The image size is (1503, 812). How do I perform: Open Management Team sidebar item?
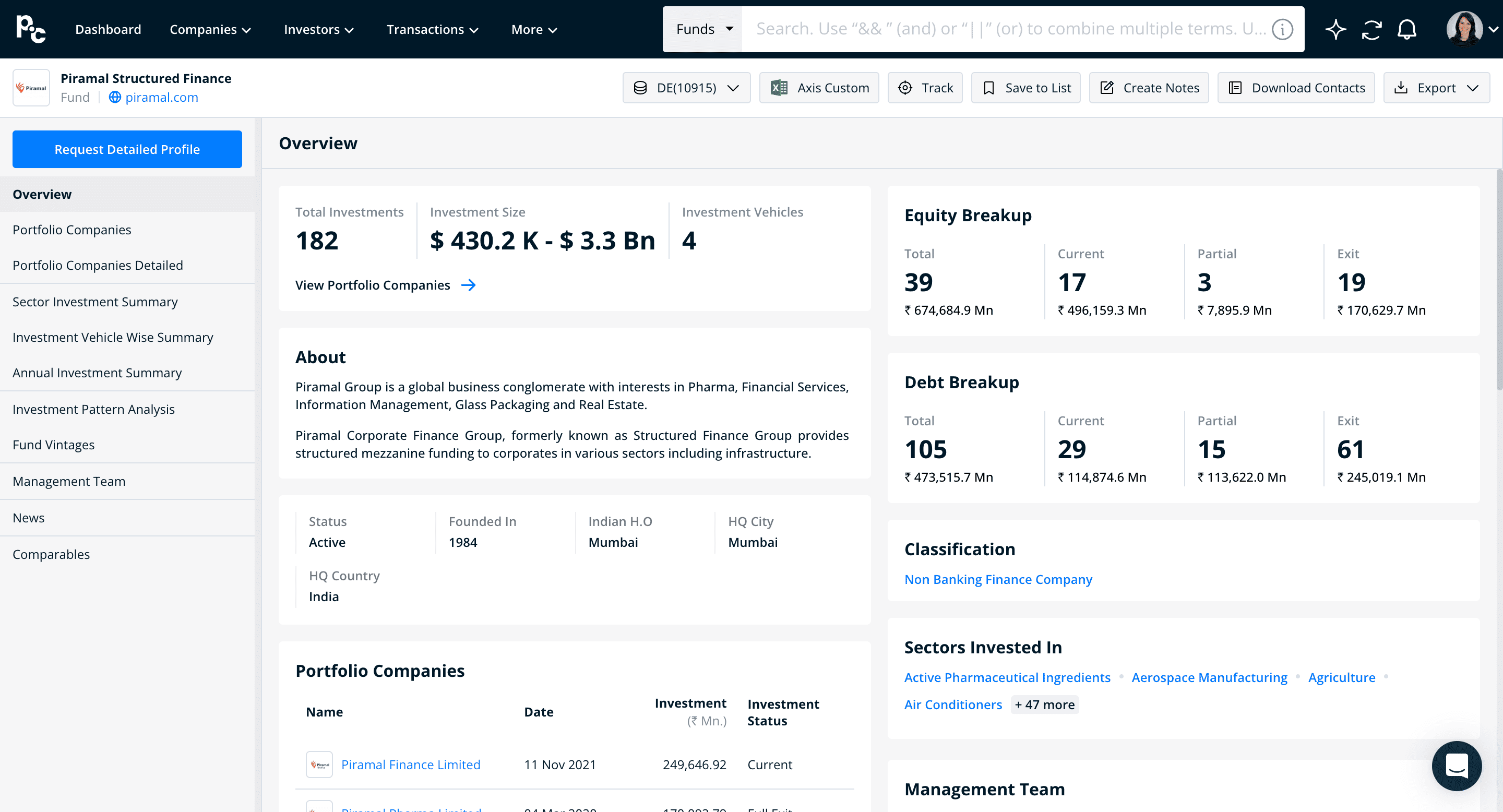pyautogui.click(x=127, y=481)
